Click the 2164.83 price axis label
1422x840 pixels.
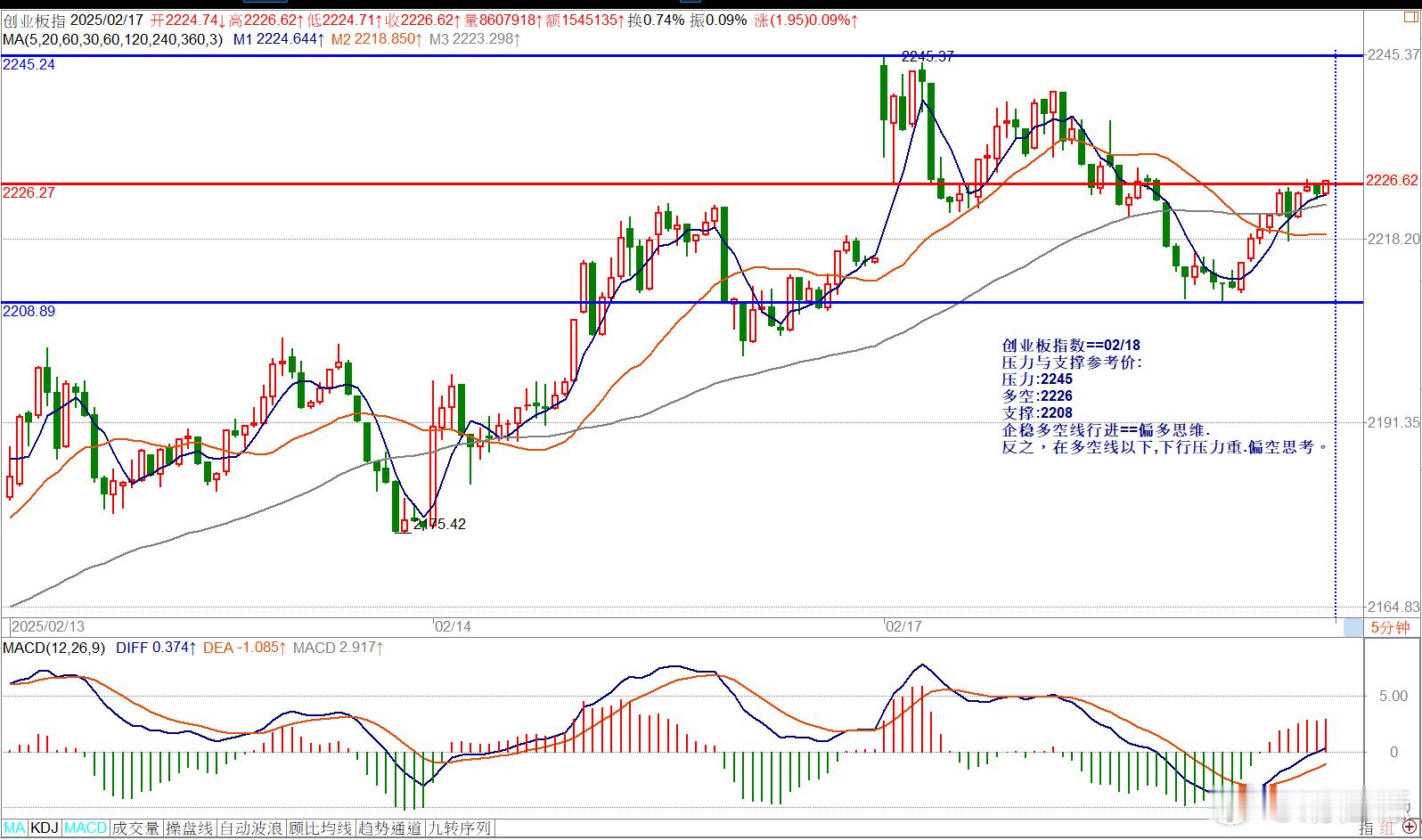1393,607
